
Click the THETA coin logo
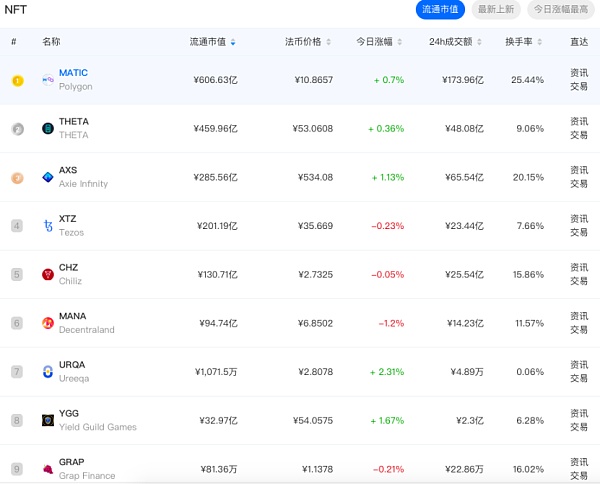(48, 128)
